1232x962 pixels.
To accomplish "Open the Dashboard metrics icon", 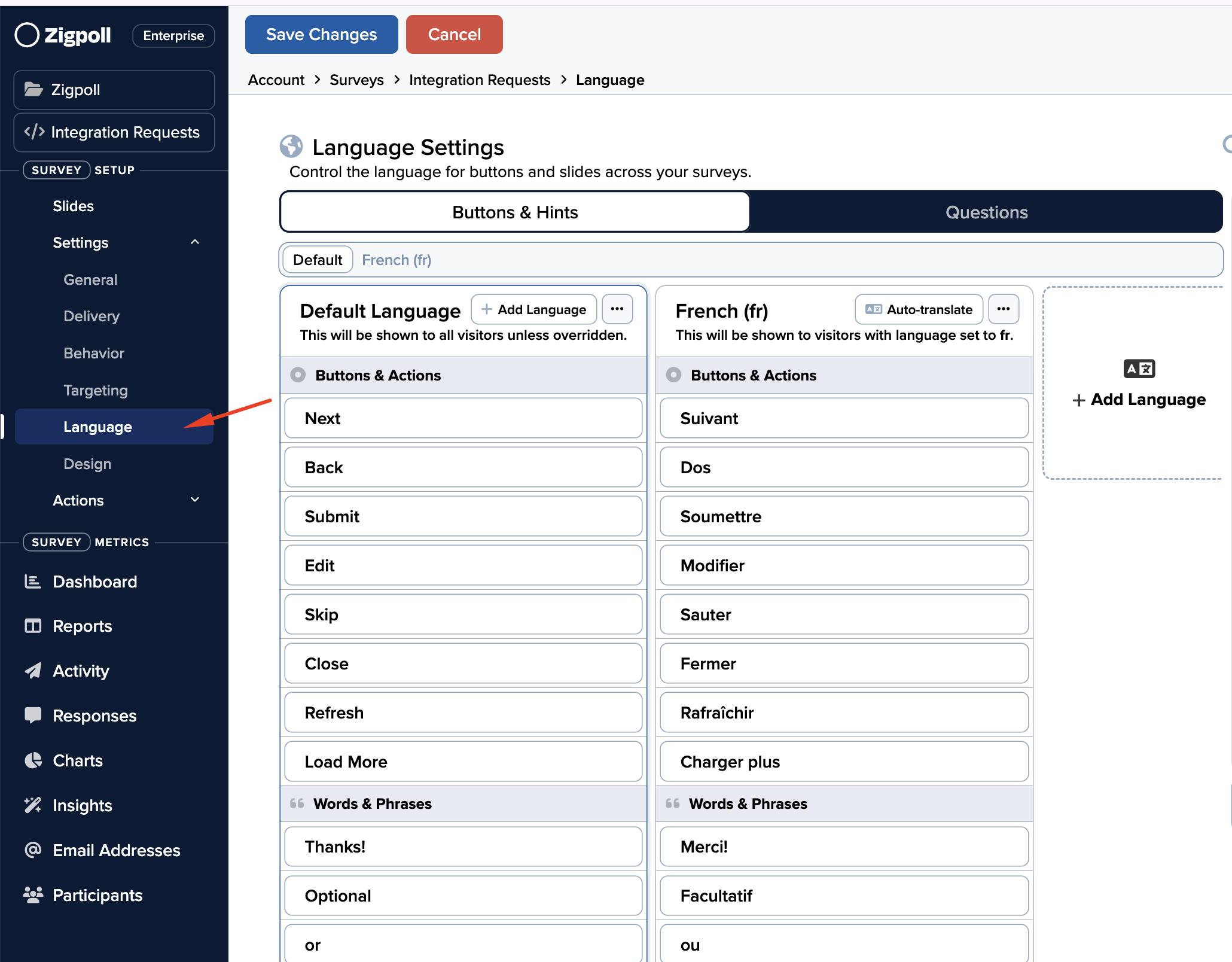I will point(33,582).
